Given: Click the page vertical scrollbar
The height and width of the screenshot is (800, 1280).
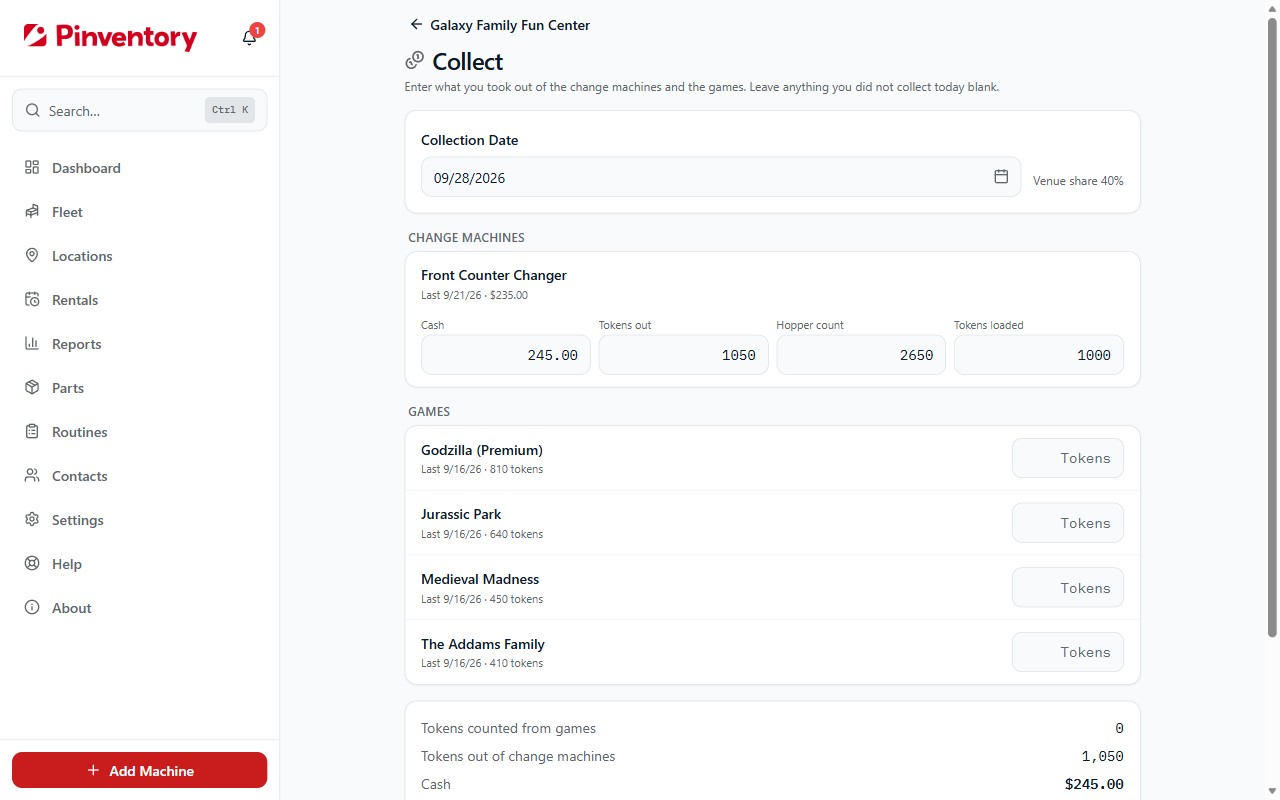Looking at the screenshot, I should [1272, 325].
